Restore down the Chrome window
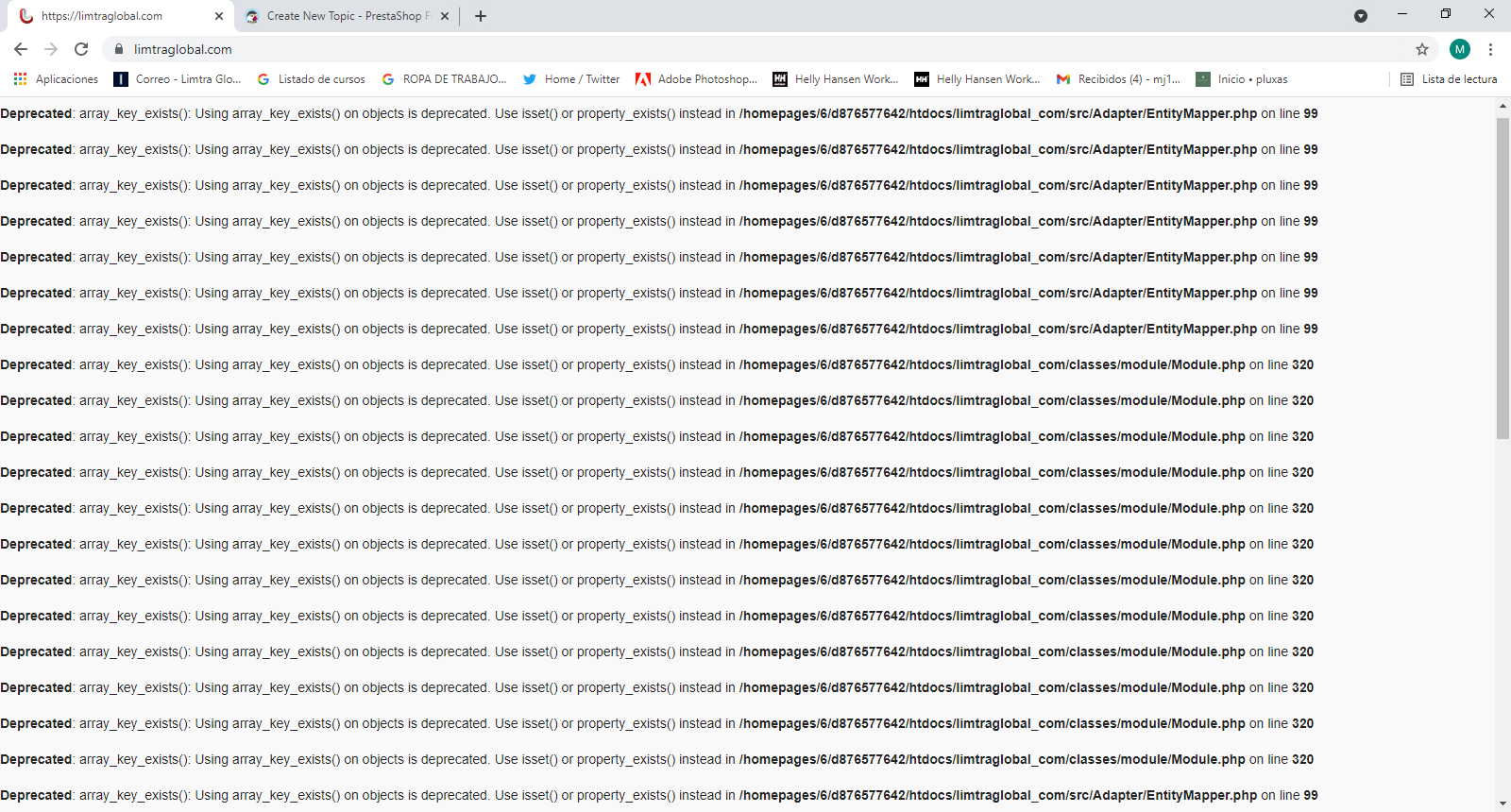This screenshot has width=1511, height=812. tap(1446, 14)
